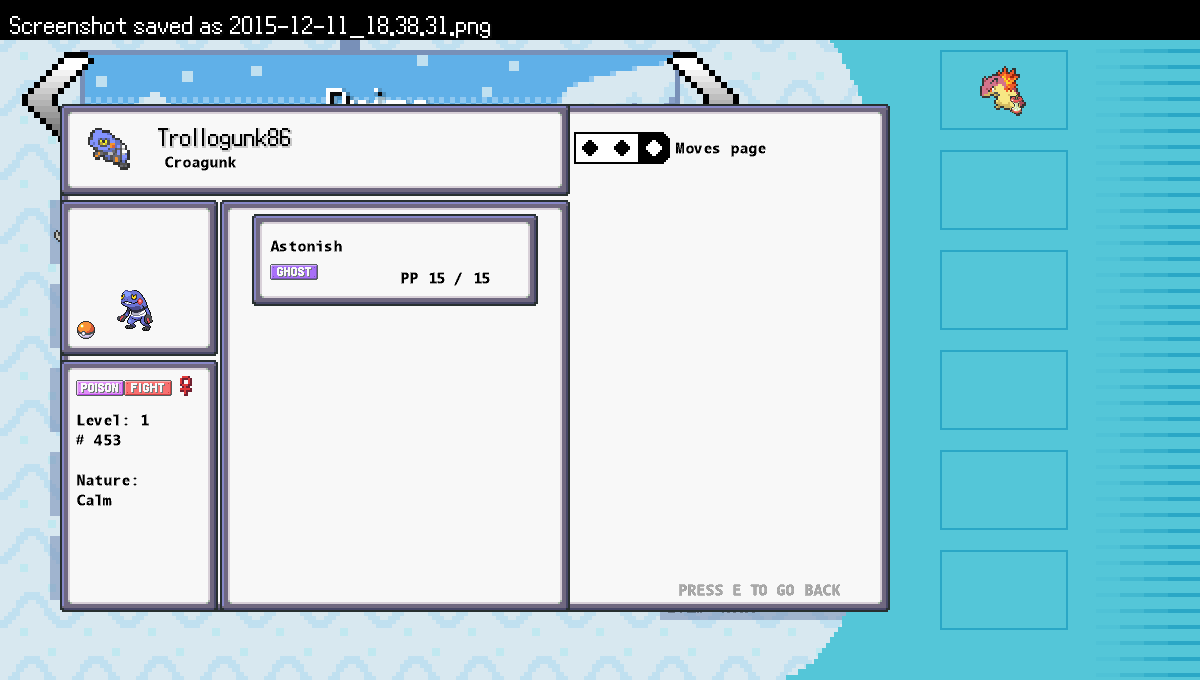This screenshot has height=680, width=1200.
Task: Click the Calm nature value
Action: tap(94, 500)
